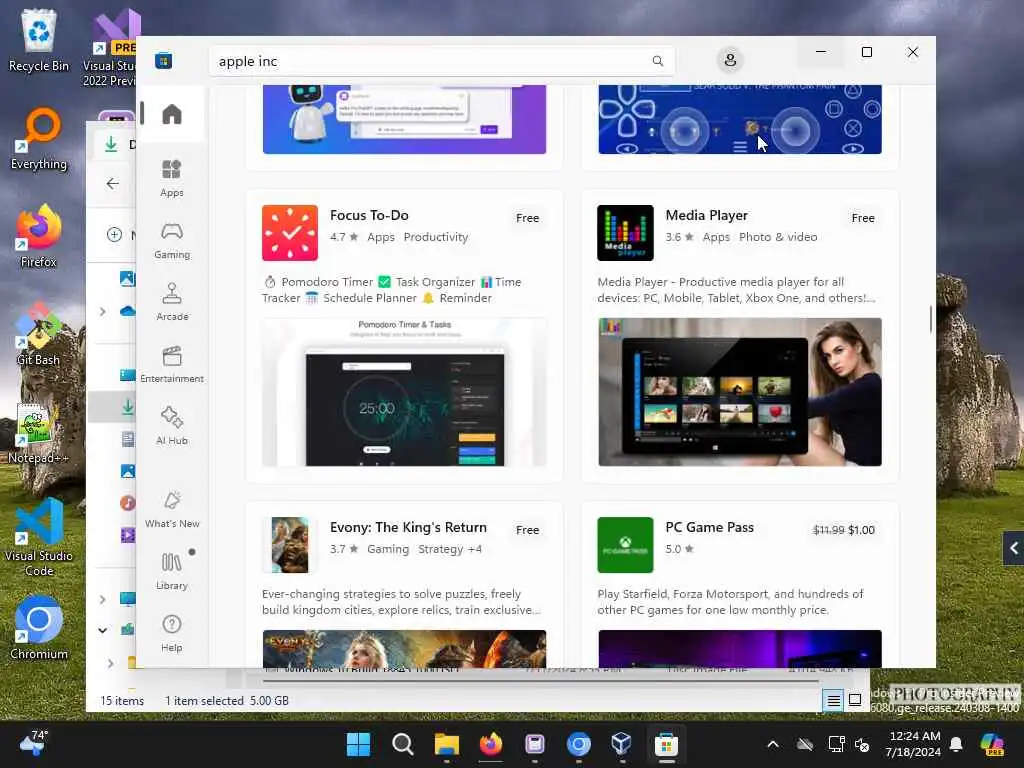Image resolution: width=1024 pixels, height=768 pixels.
Task: Open the Library section
Action: [172, 571]
